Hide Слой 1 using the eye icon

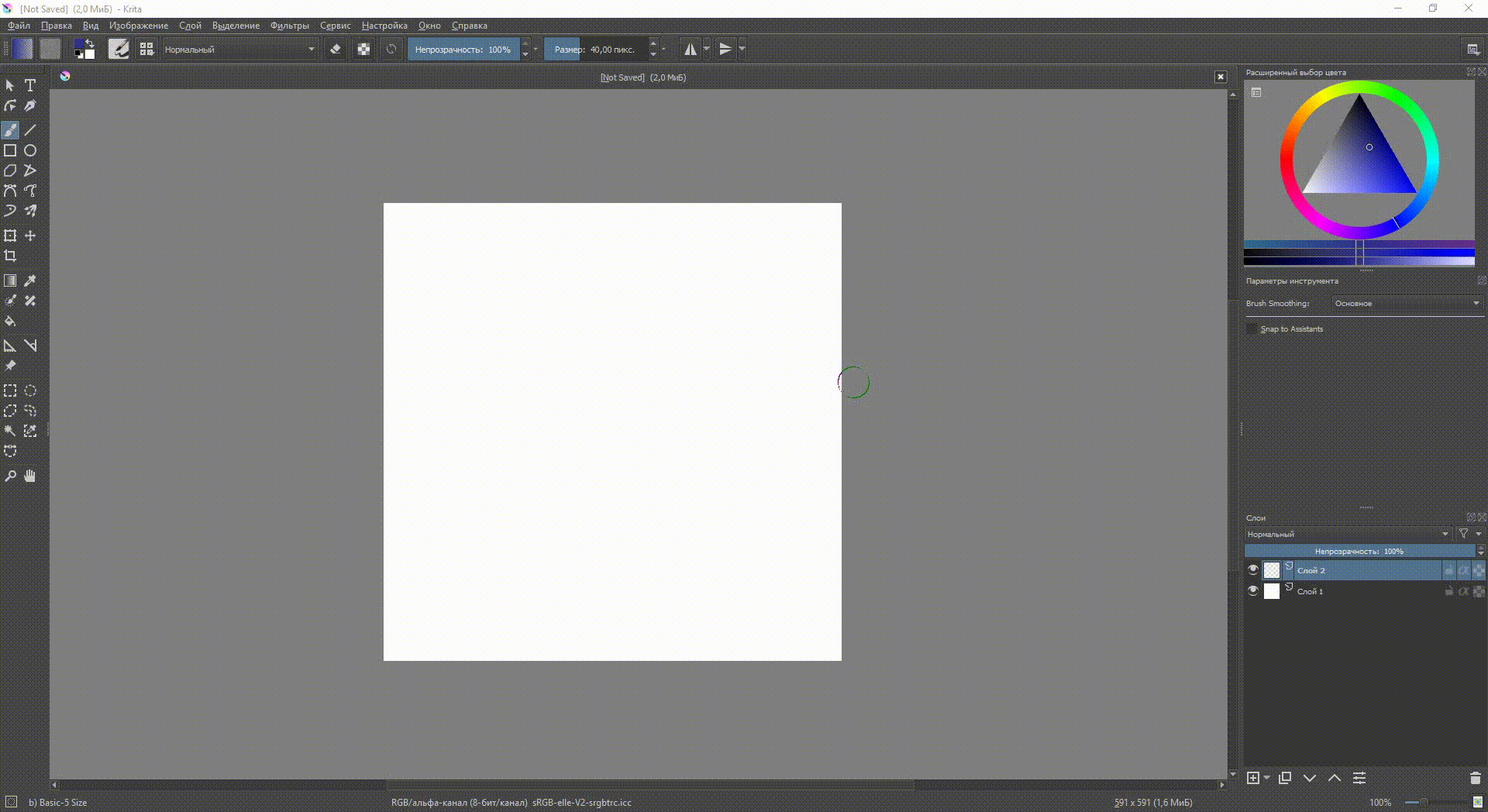click(1253, 590)
